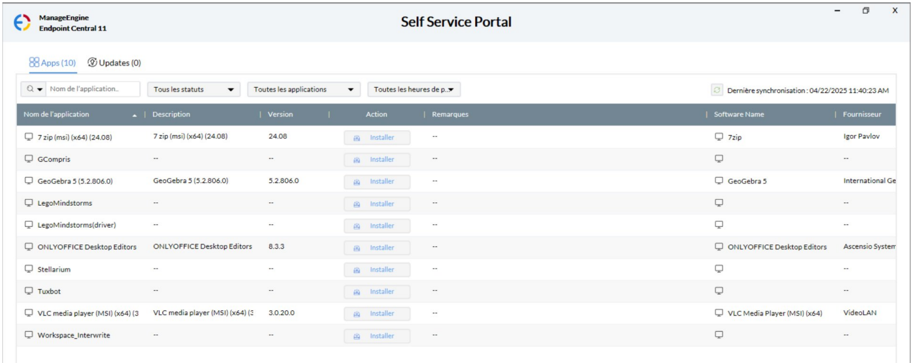Click the monitor icon beside LegoMindstorms(driver)
The image size is (911, 363).
(28, 225)
